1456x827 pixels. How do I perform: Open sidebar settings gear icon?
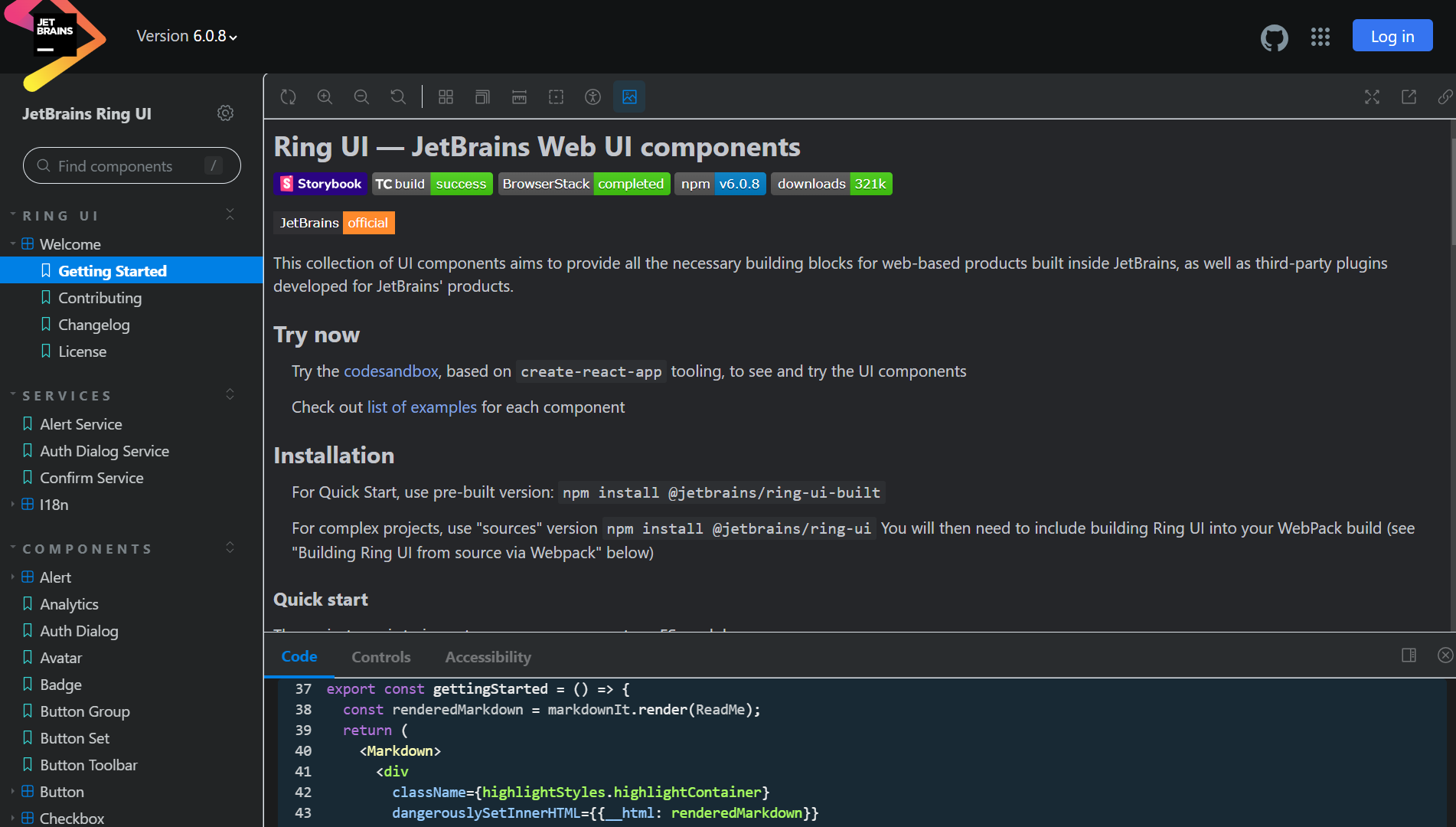(225, 113)
